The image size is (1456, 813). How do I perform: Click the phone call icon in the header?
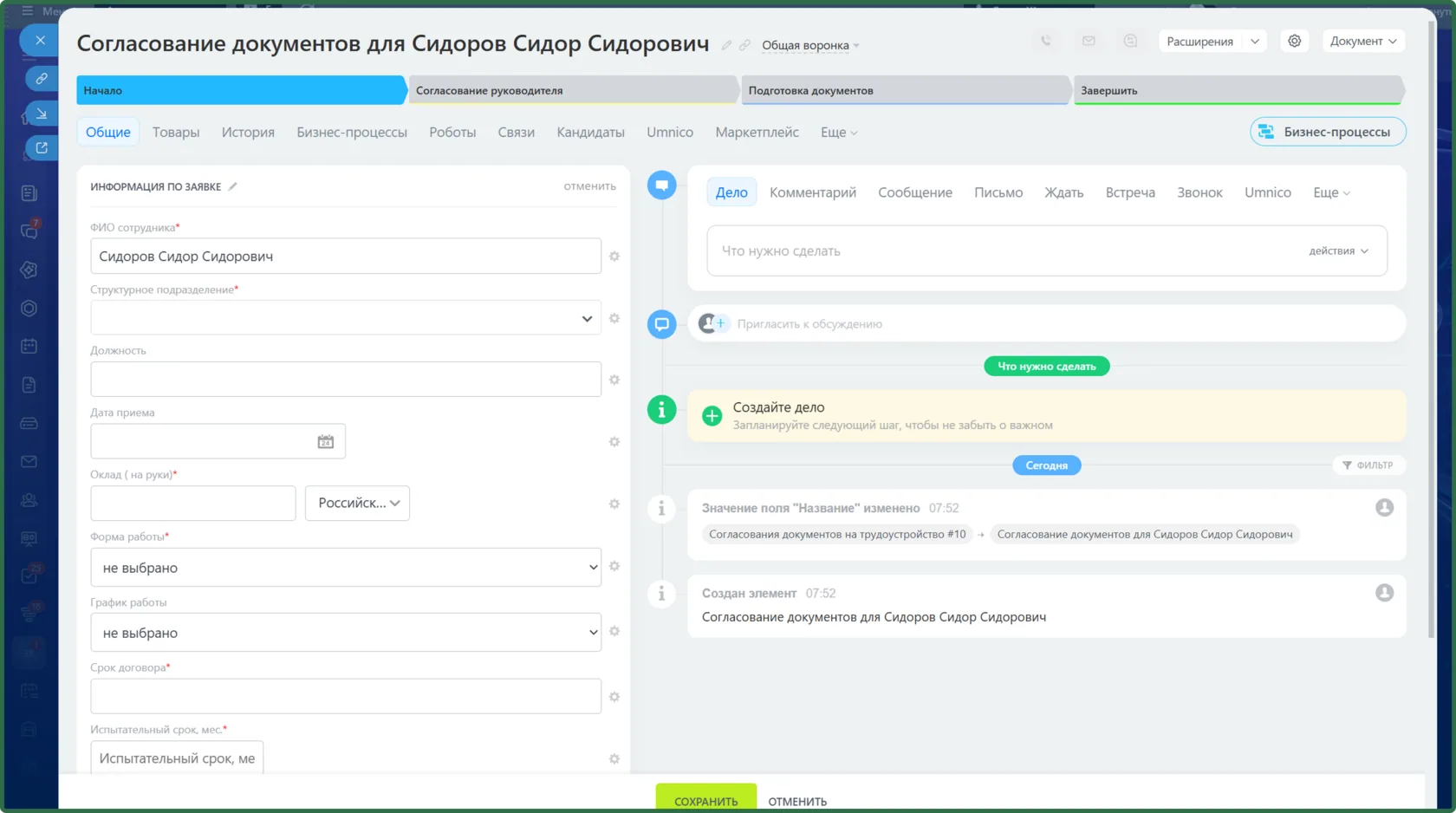1046,41
